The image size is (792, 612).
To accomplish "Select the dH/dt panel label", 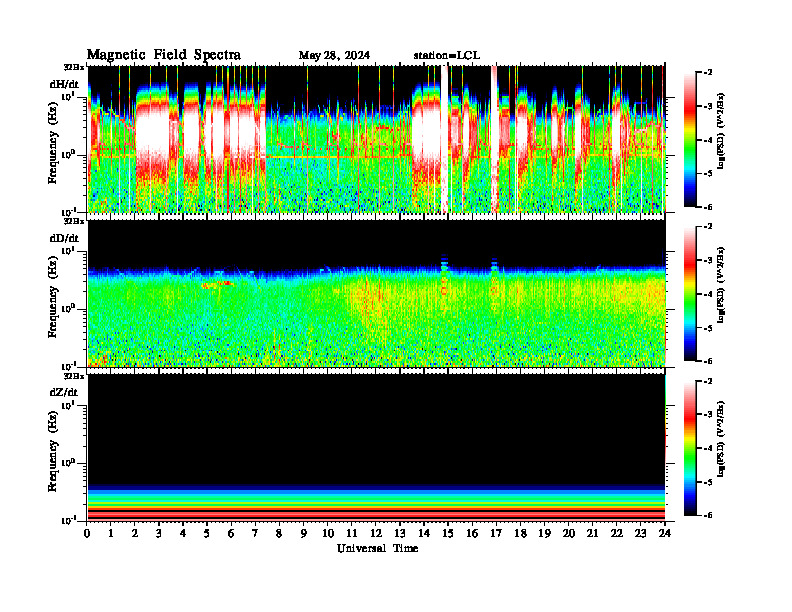I will coord(64,85).
